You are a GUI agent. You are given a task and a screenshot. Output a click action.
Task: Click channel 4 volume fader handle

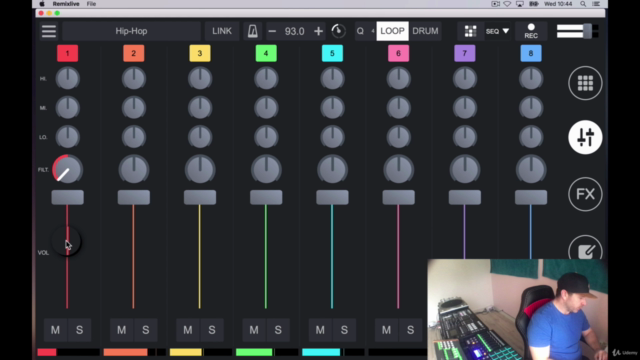pyautogui.click(x=266, y=198)
